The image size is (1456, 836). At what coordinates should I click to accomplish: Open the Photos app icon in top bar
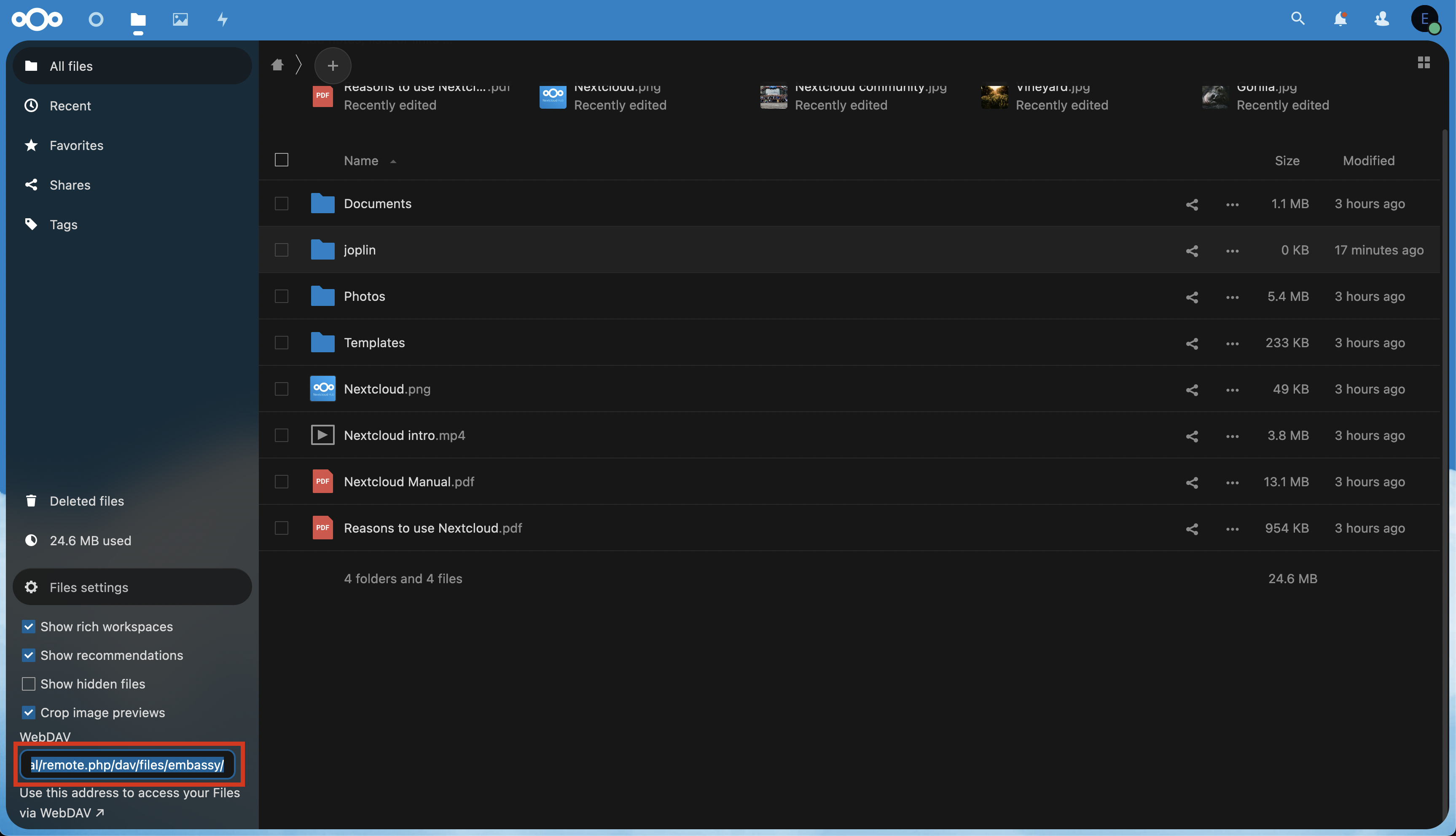point(180,19)
